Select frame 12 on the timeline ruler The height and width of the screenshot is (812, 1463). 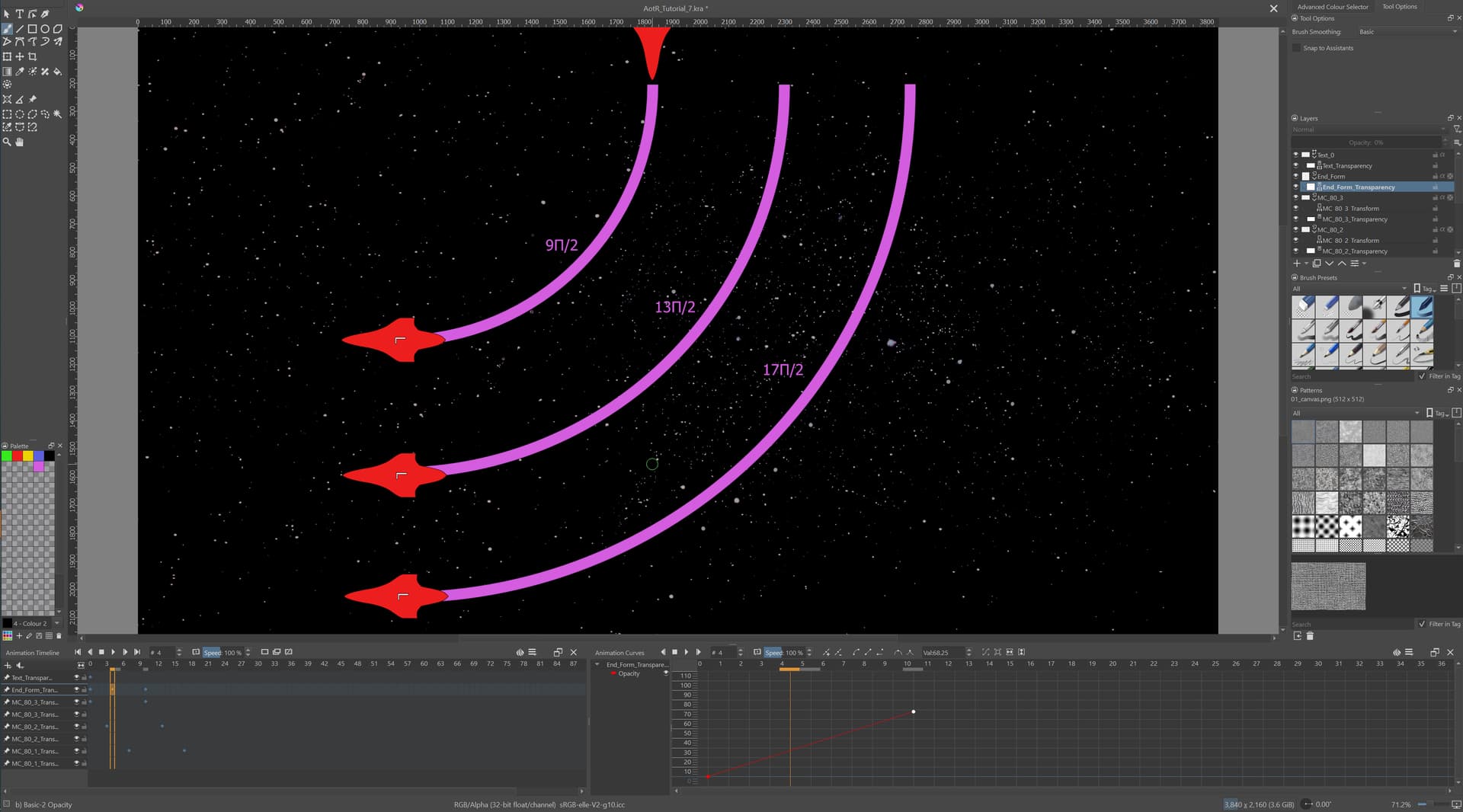158,663
